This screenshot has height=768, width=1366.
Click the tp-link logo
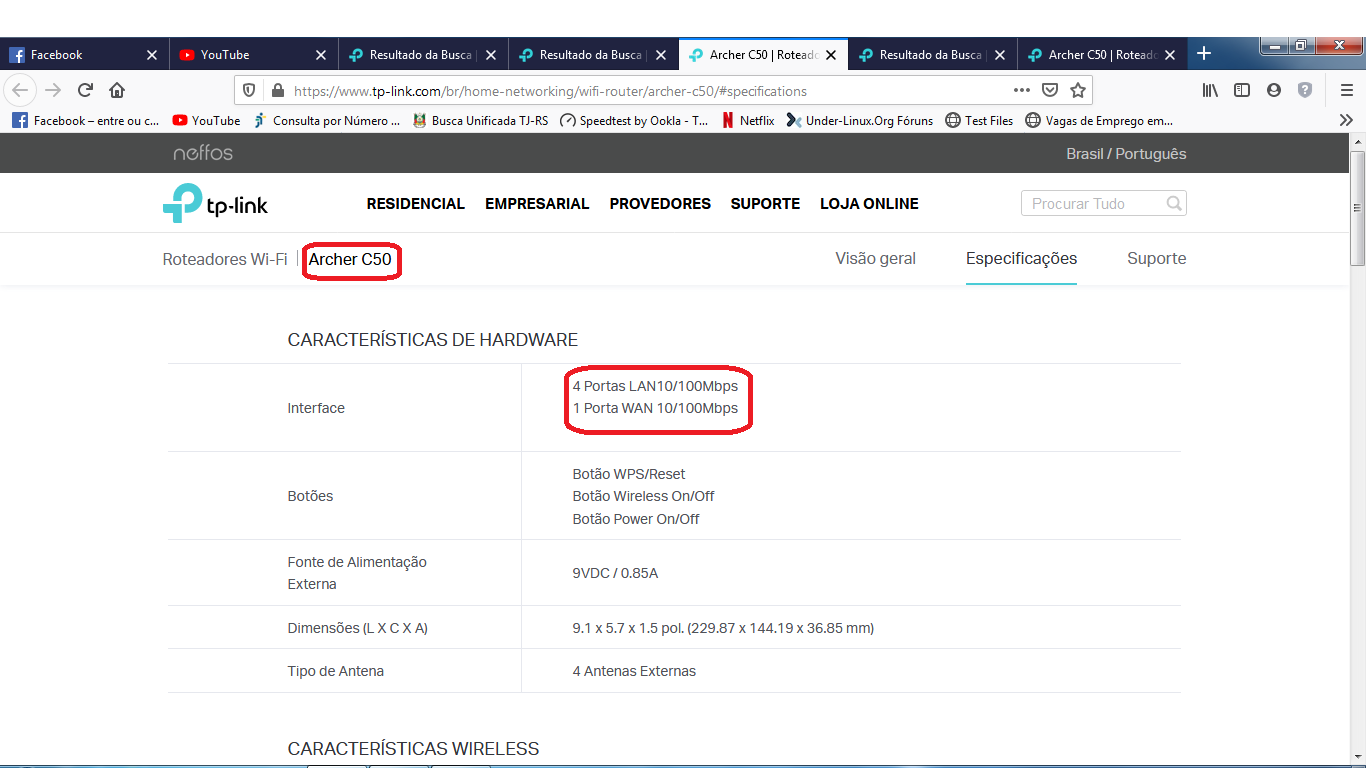click(215, 204)
